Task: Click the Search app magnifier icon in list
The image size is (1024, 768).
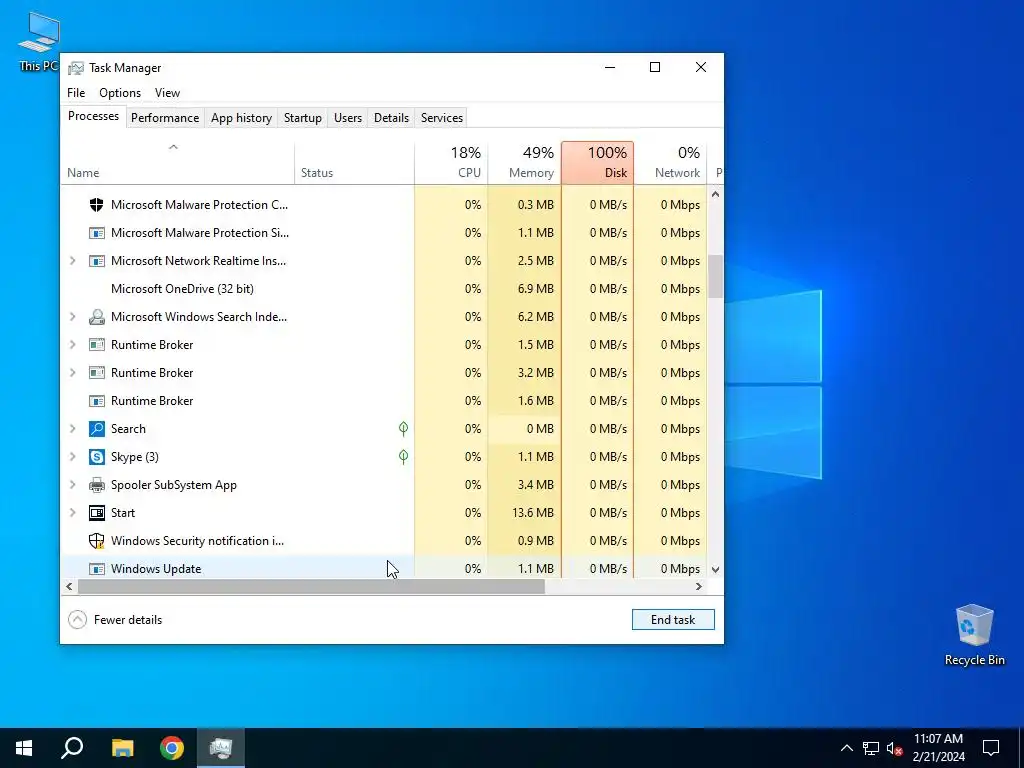Action: click(x=97, y=428)
